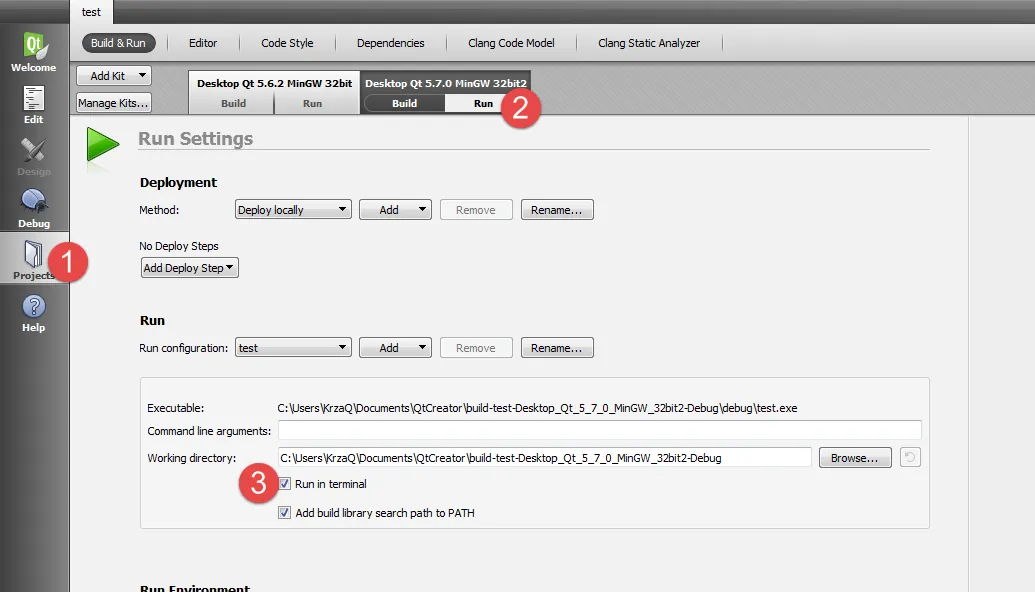The width and height of the screenshot is (1035, 592).
Task: Switch to Edit mode
Action: pos(34,104)
